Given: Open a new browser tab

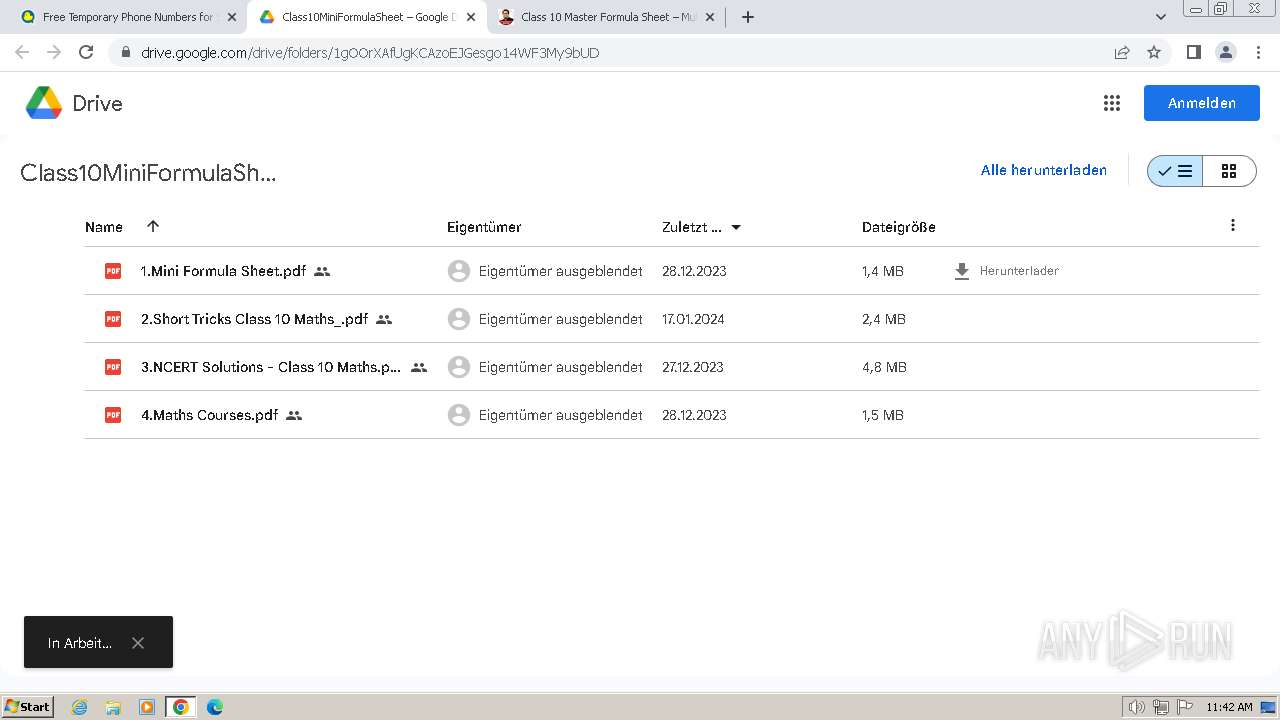Looking at the screenshot, I should pos(747,17).
